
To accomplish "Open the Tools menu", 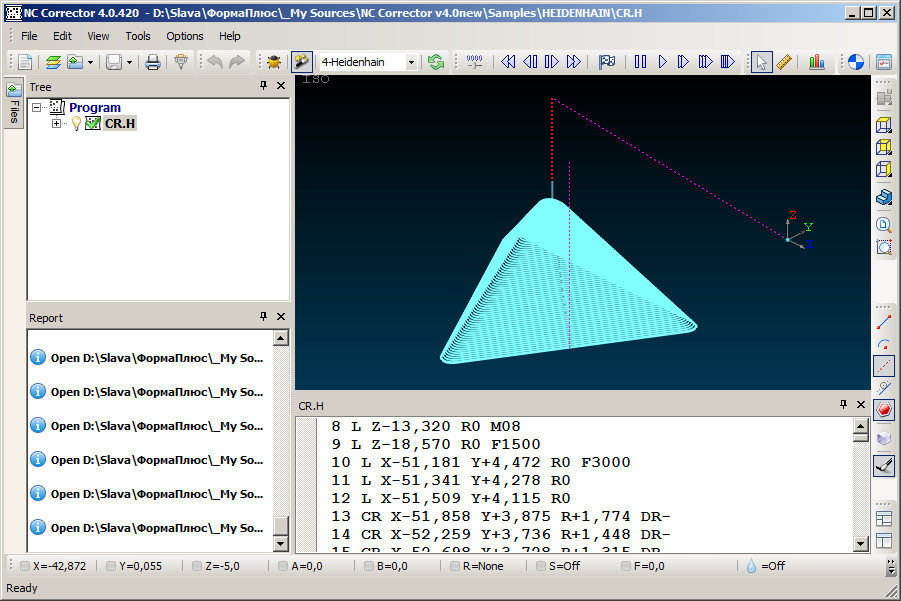I will pos(138,36).
